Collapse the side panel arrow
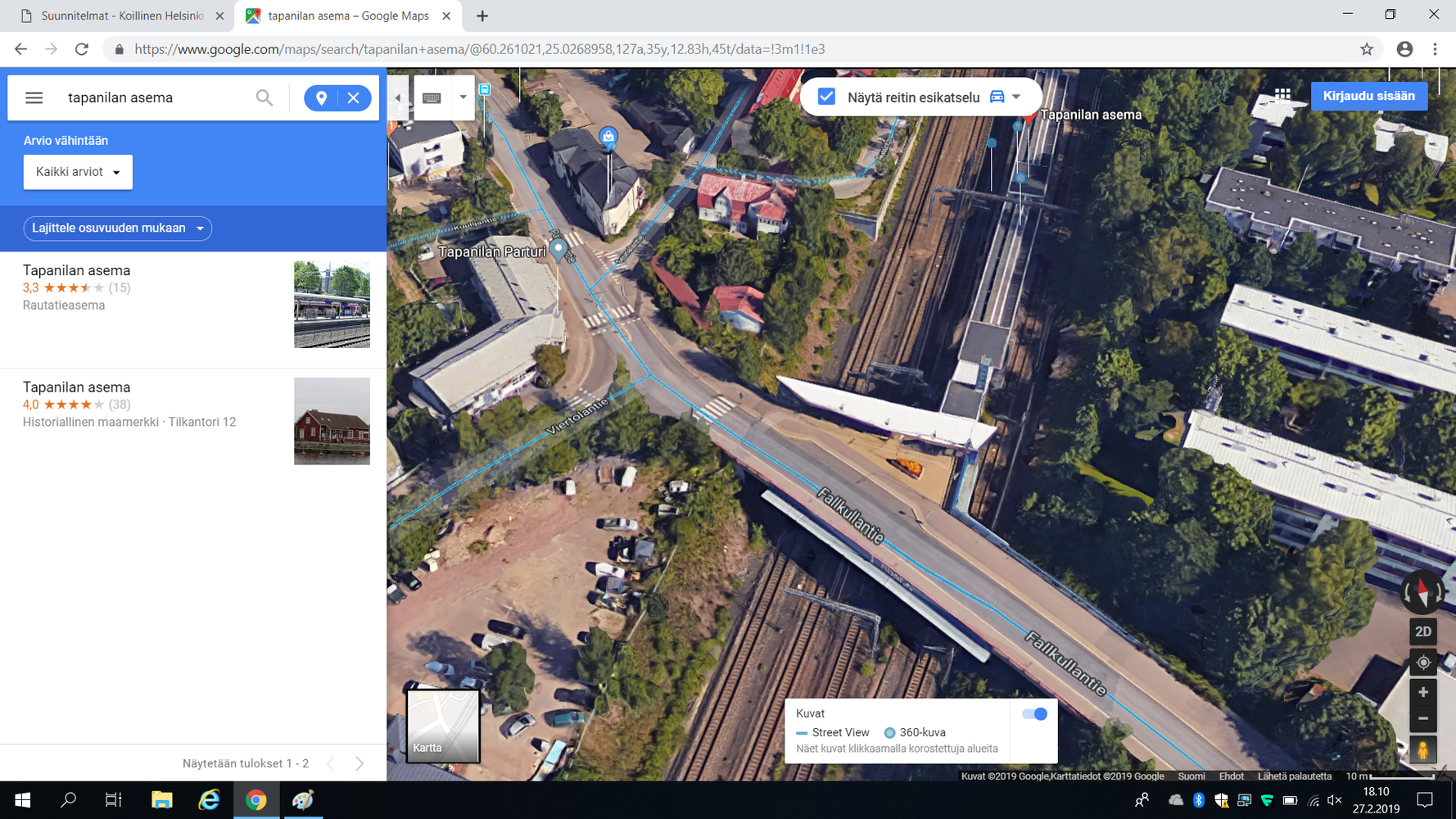1456x819 pixels. [x=398, y=97]
